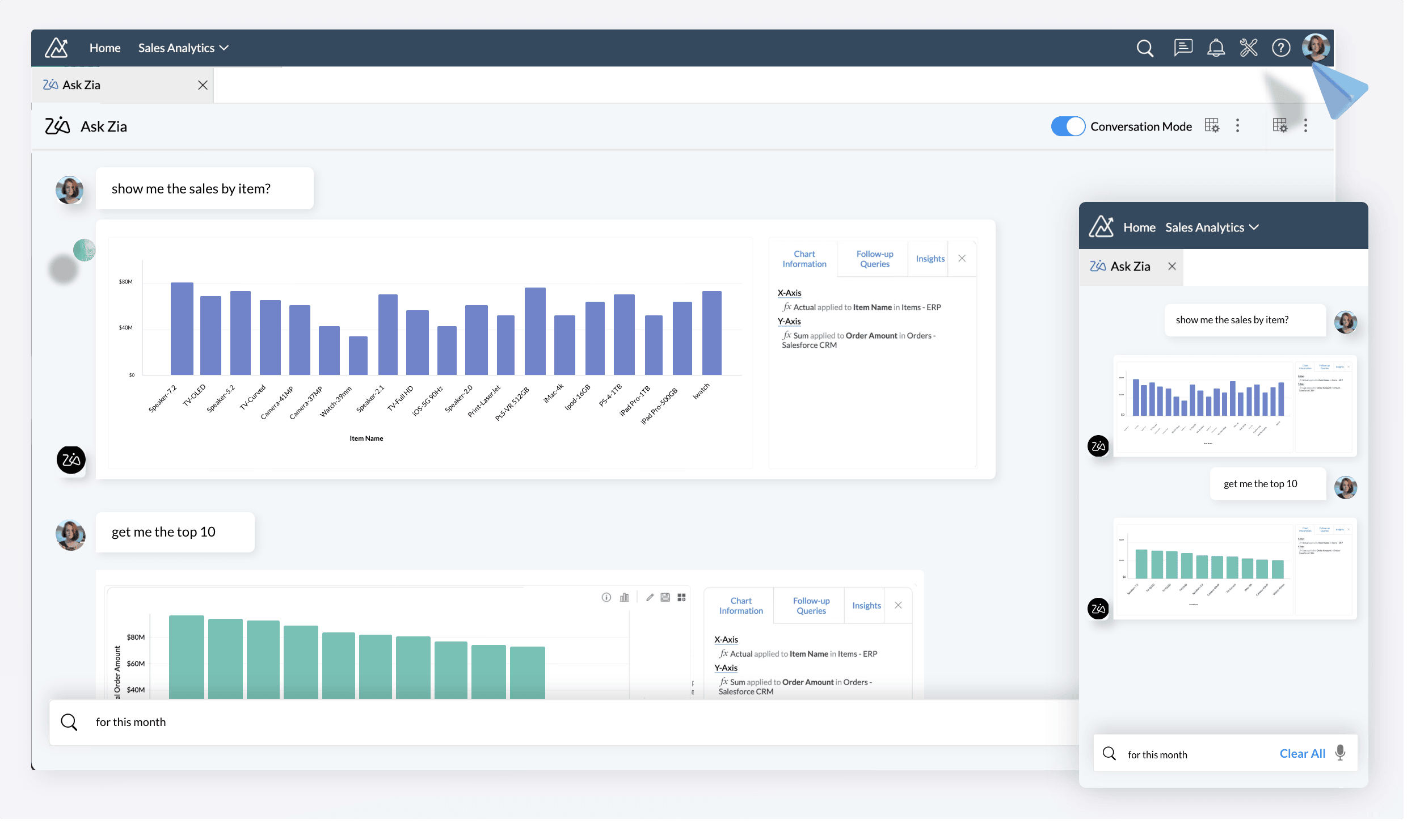The image size is (1420, 840).
Task: Open the three-dot menu next to Conversation Mode
Action: coord(1237,125)
